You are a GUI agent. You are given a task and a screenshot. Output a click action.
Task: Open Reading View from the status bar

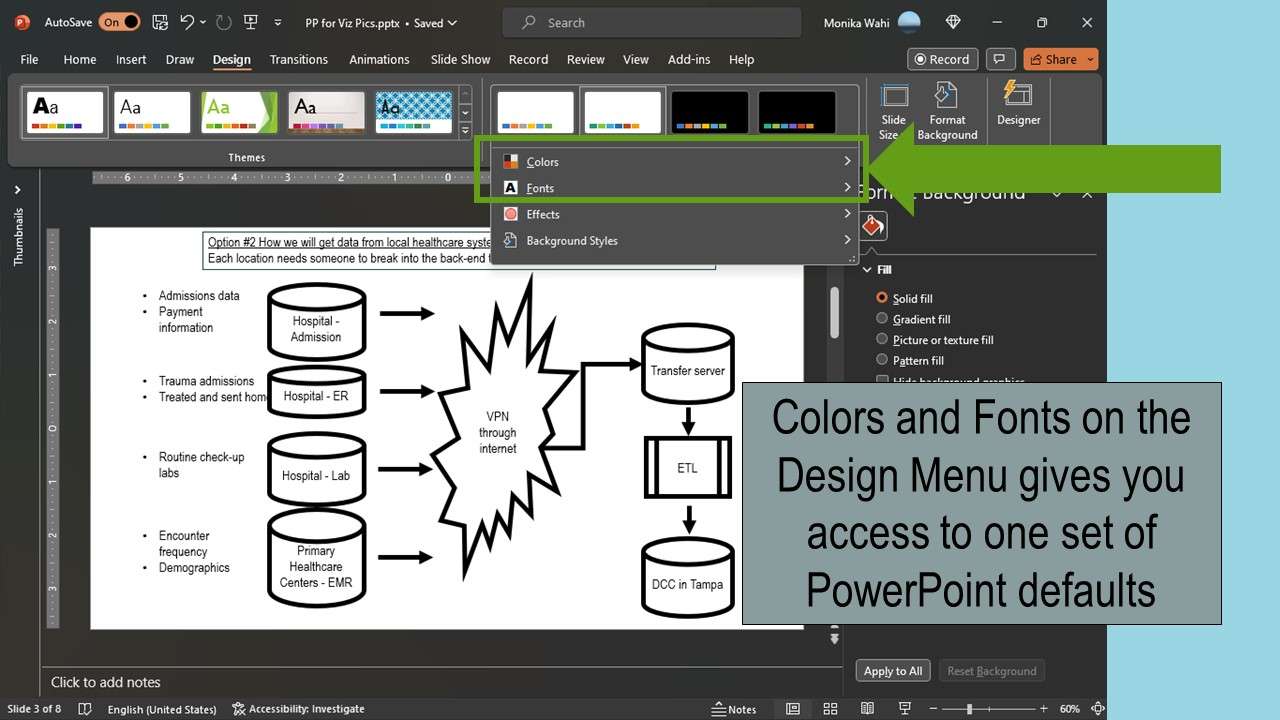(x=868, y=708)
